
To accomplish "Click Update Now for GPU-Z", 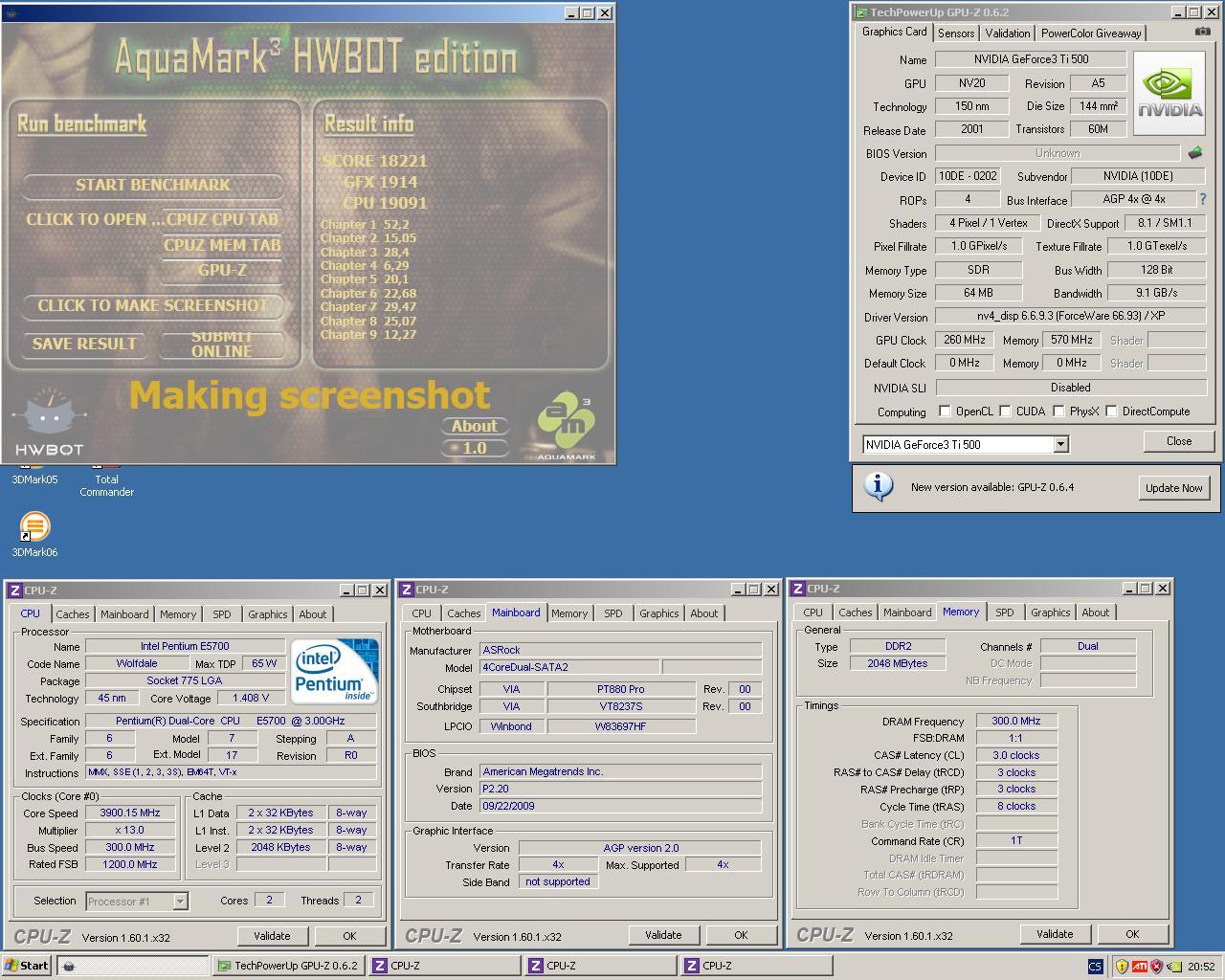I will [1173, 487].
